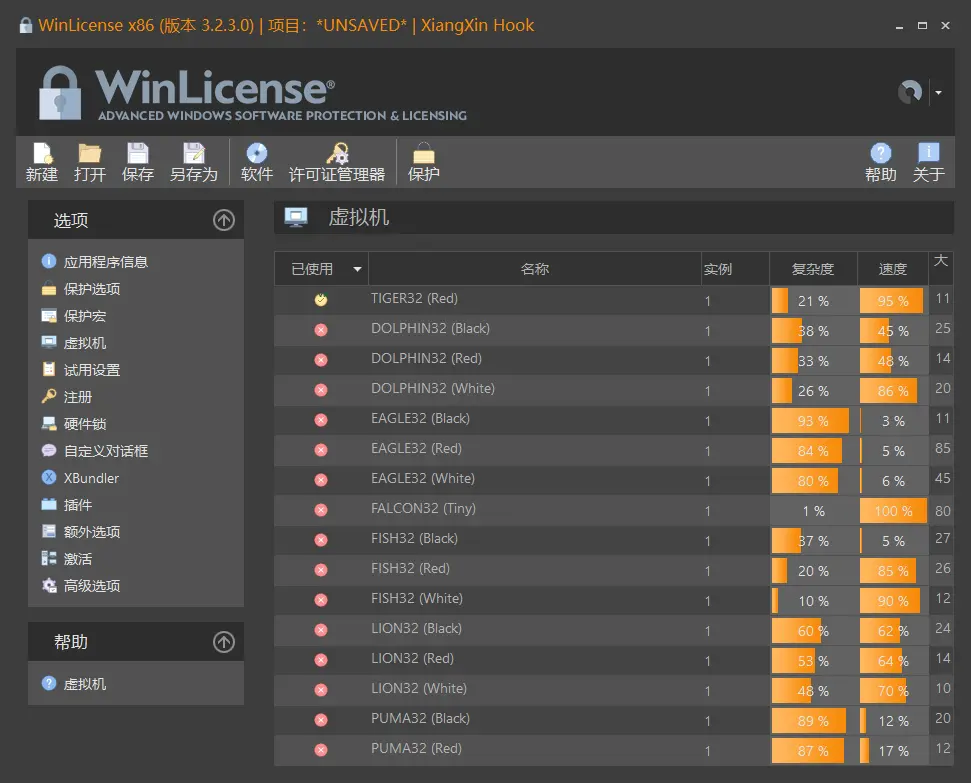This screenshot has width=971, height=783.
Task: Maximize the WinLicense window
Action: (922, 25)
